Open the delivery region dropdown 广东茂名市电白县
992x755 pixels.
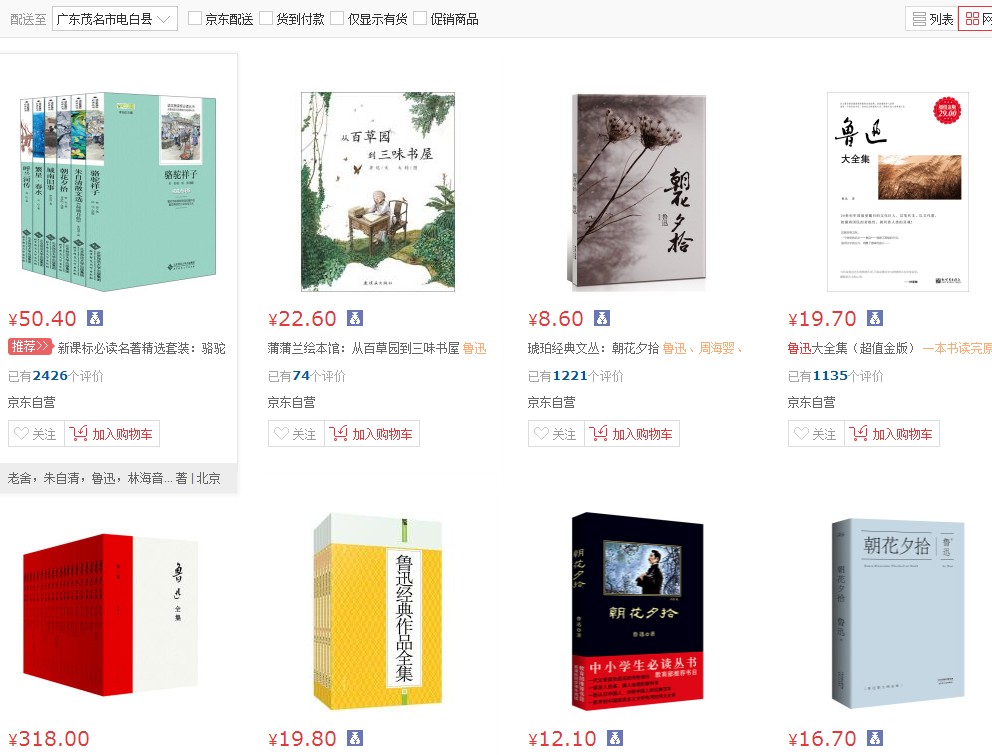[115, 19]
